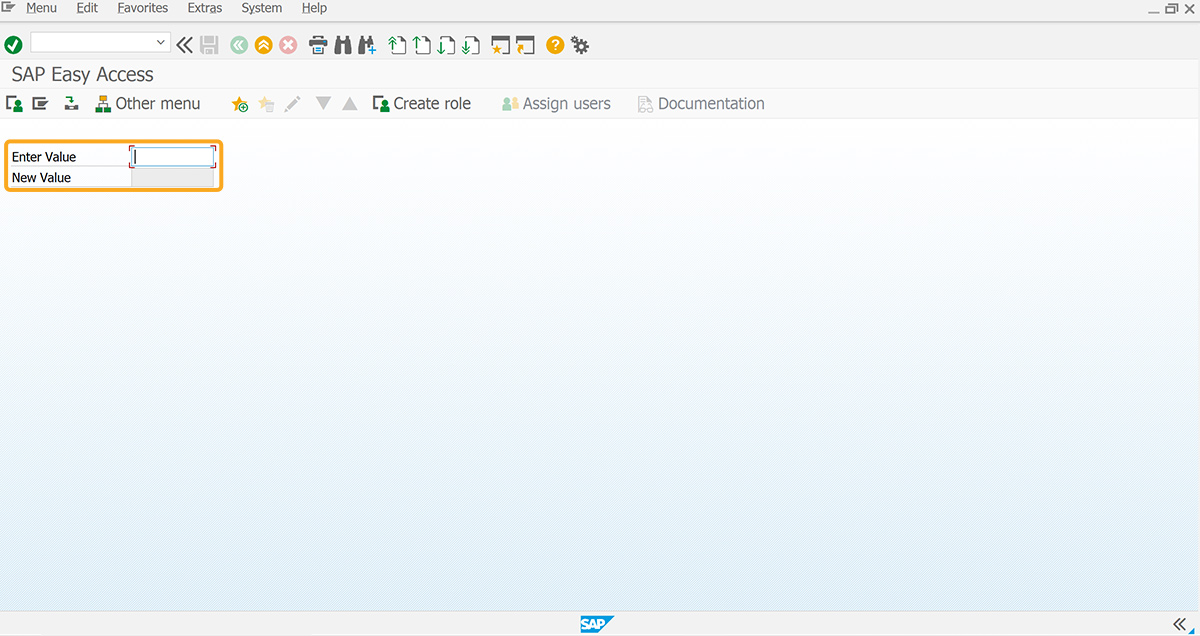
Task: Go to First Page icon
Action: point(397,45)
